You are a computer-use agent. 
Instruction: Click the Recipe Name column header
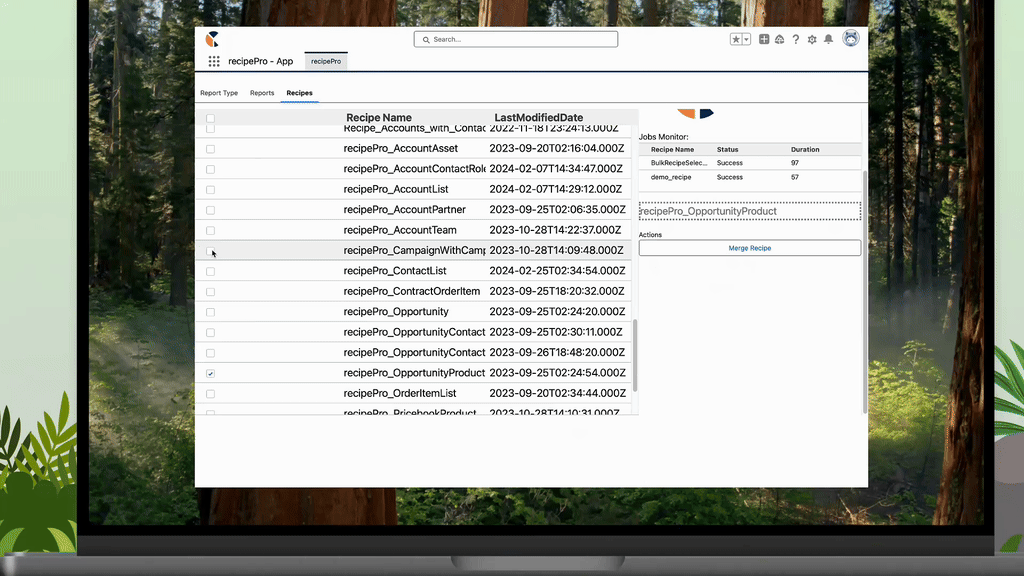pyautogui.click(x=379, y=118)
